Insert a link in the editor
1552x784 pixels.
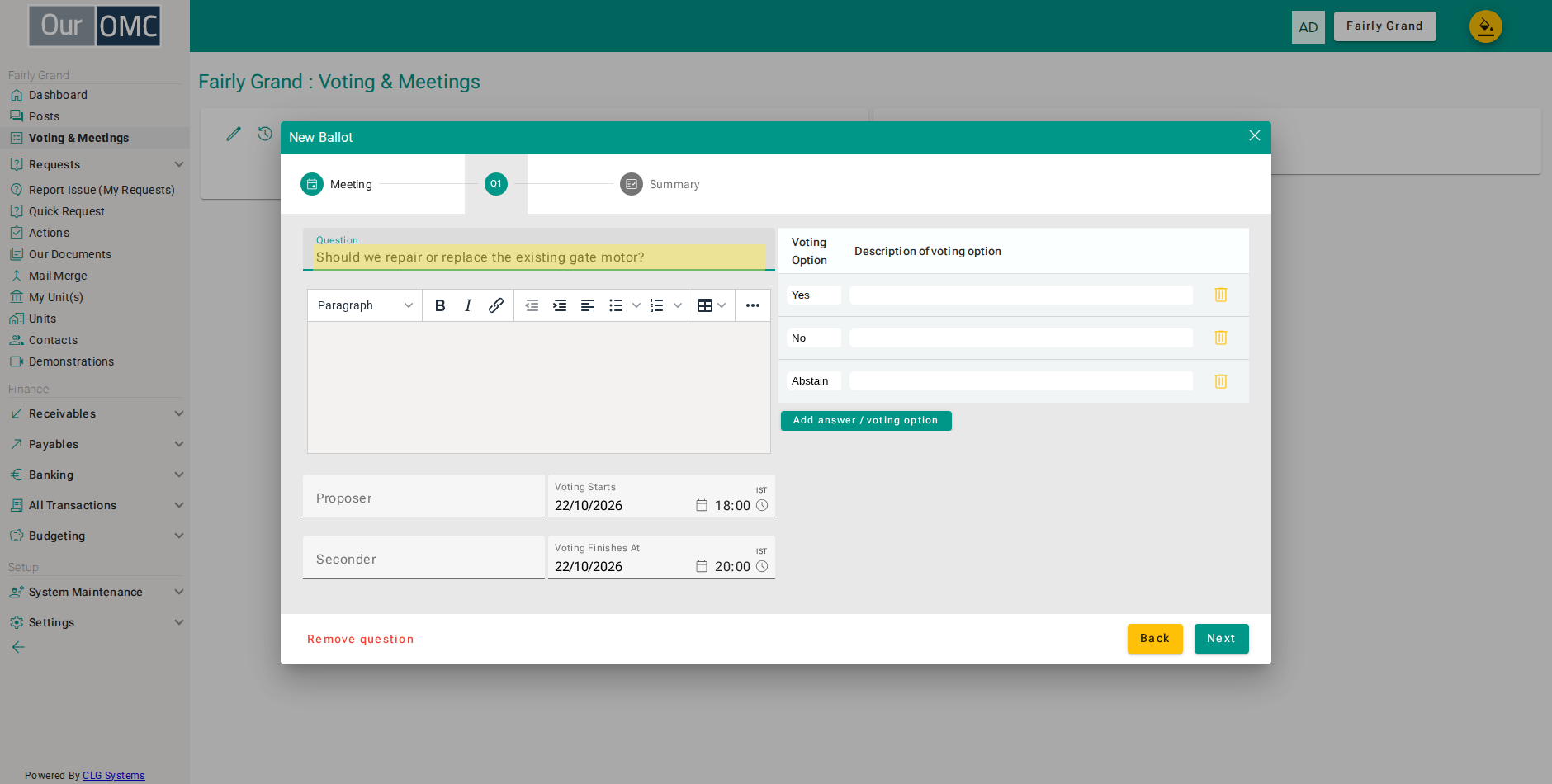pos(496,305)
